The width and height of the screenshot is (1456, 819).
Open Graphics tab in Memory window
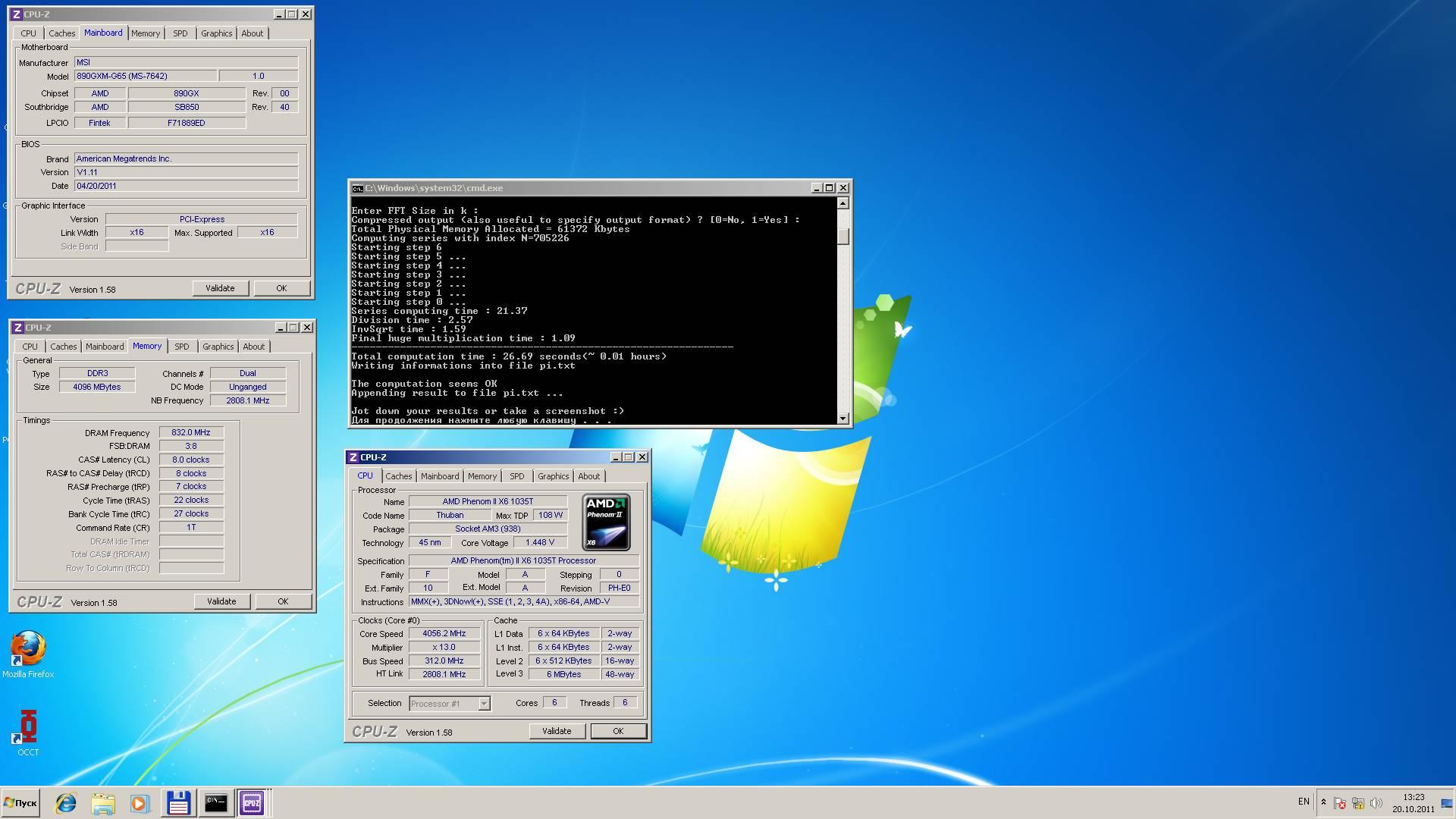218,347
